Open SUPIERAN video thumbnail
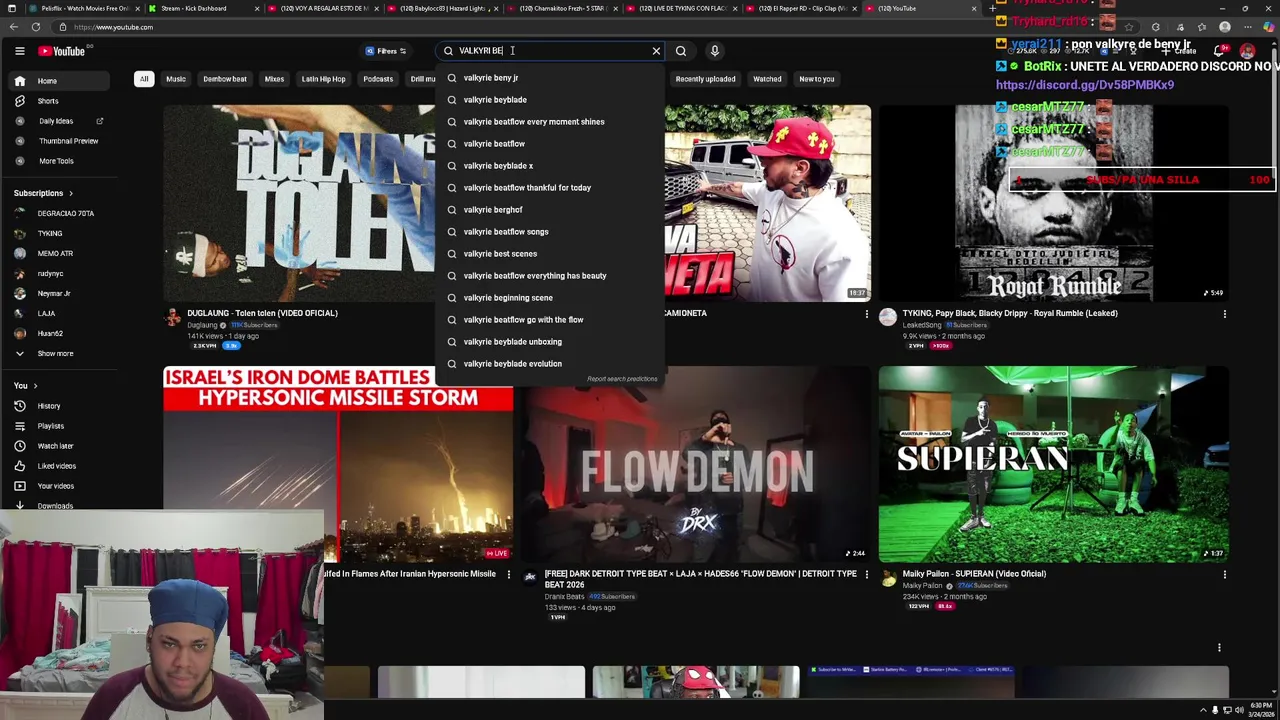1280x720 pixels. pos(1054,464)
